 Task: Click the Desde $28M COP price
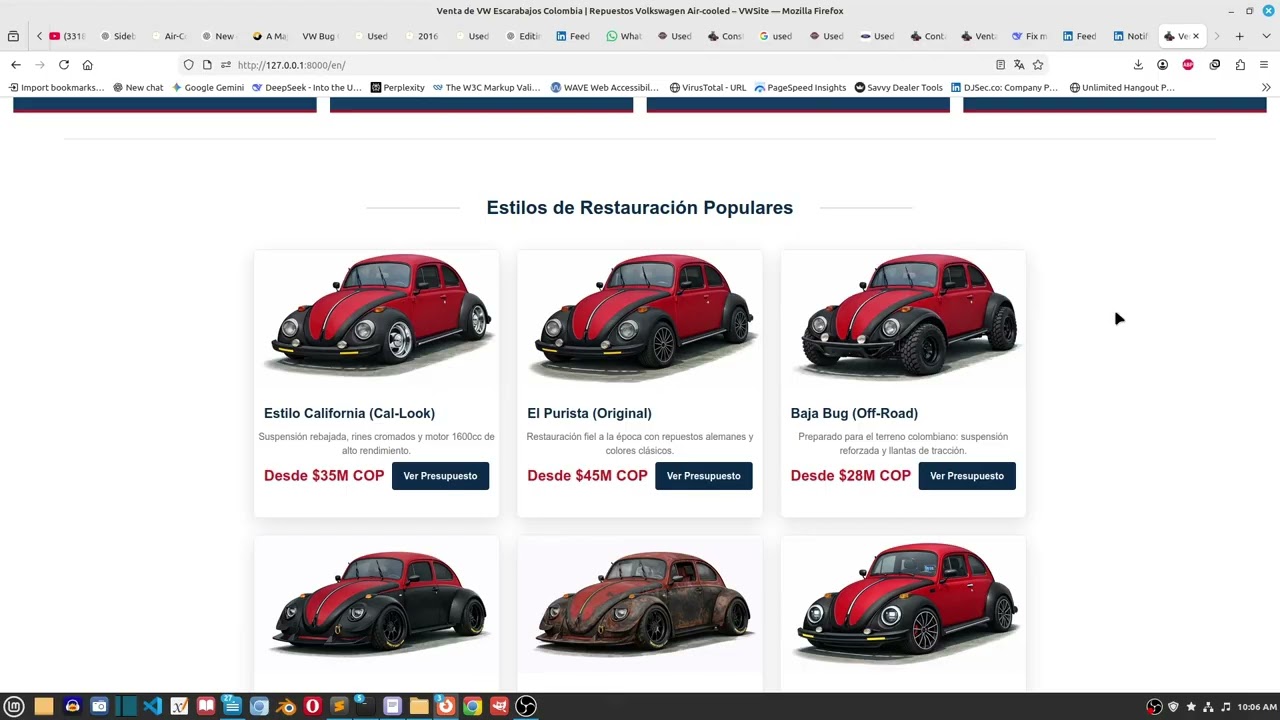[851, 476]
